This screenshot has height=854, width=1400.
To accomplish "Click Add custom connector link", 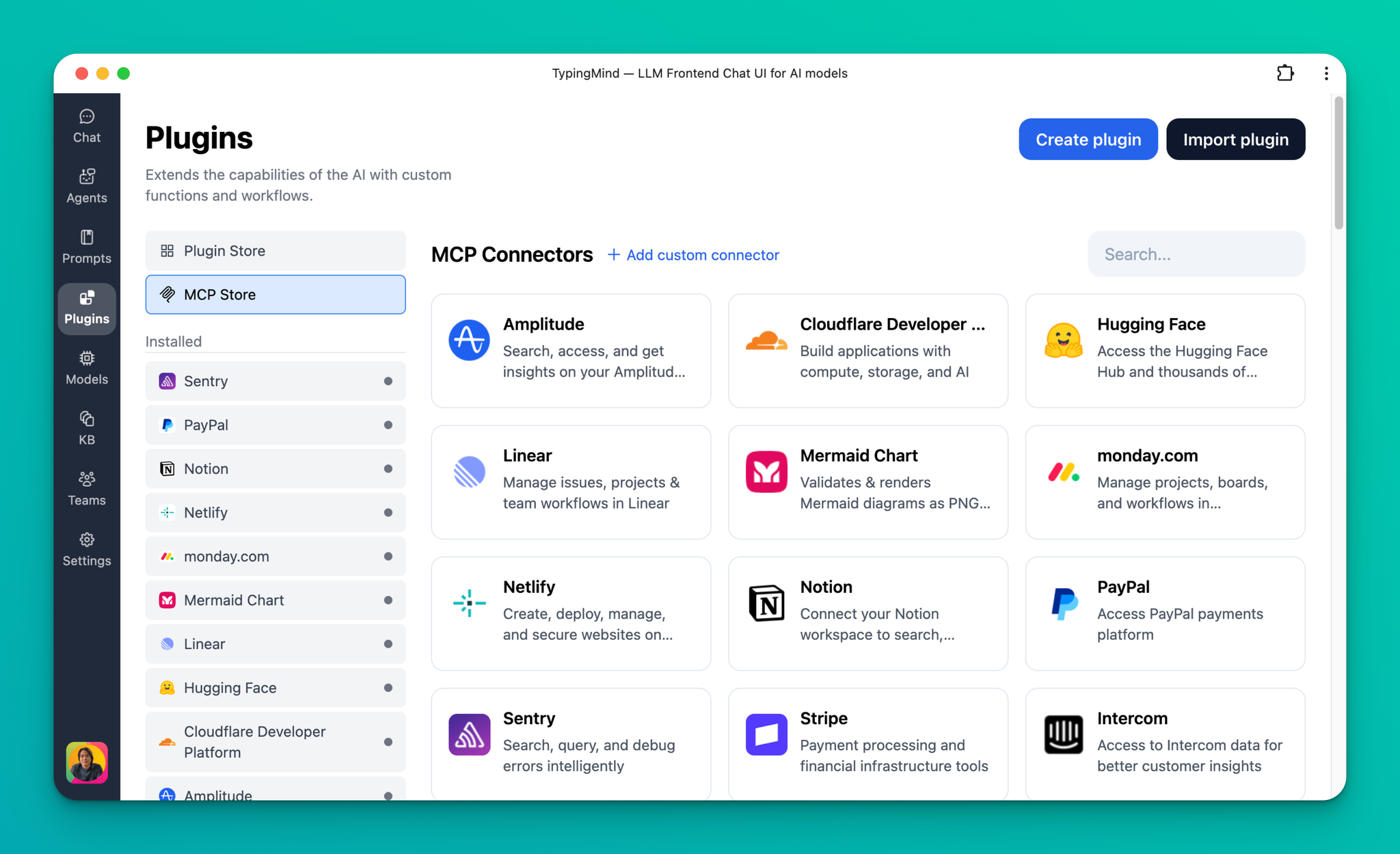I will coord(693,255).
